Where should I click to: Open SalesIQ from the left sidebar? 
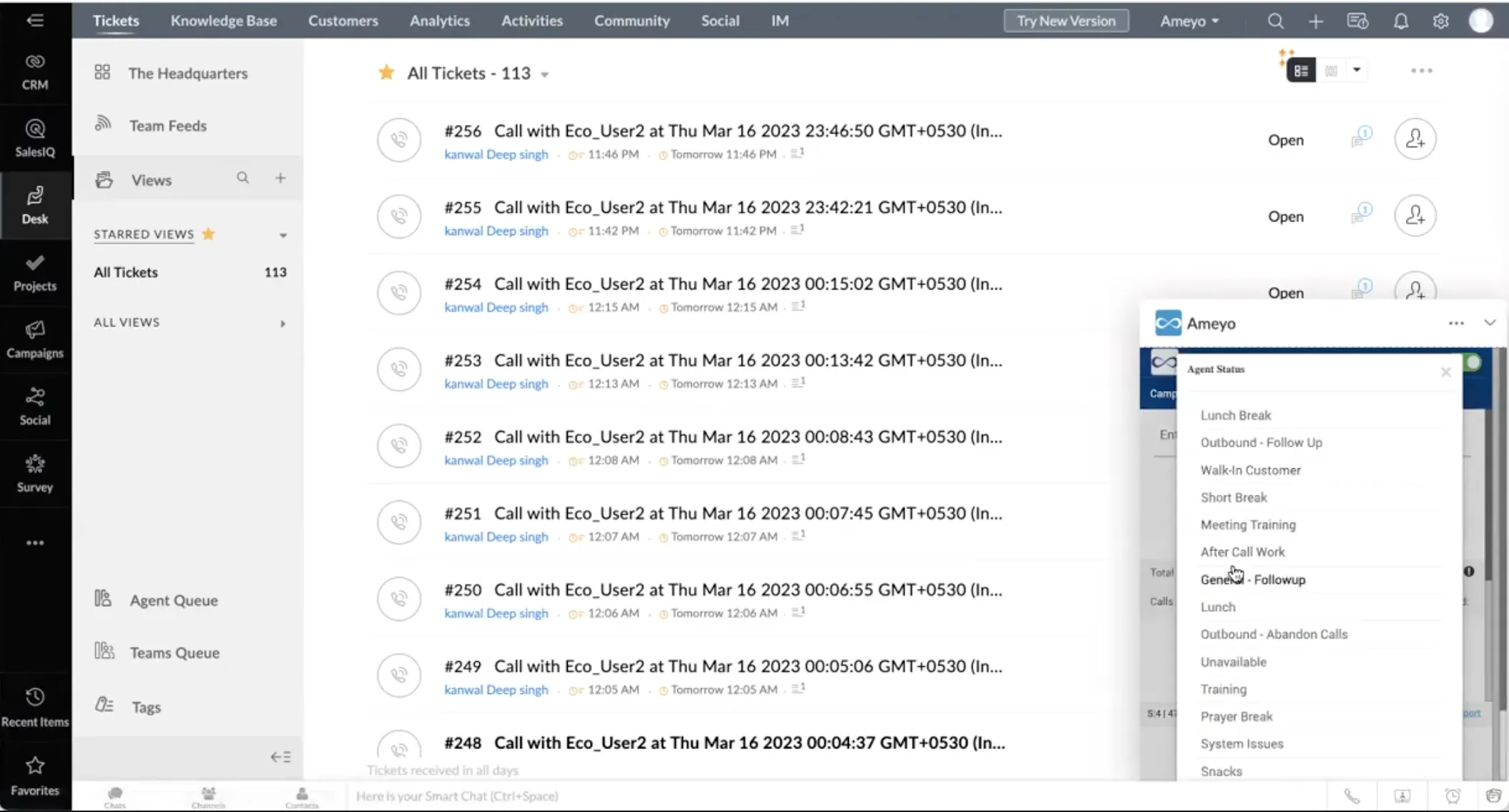point(35,139)
